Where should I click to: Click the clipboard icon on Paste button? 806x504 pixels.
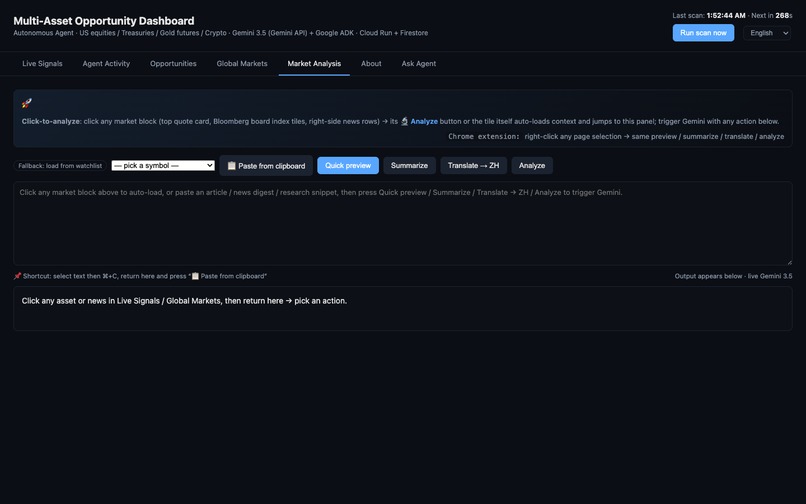[x=232, y=166]
